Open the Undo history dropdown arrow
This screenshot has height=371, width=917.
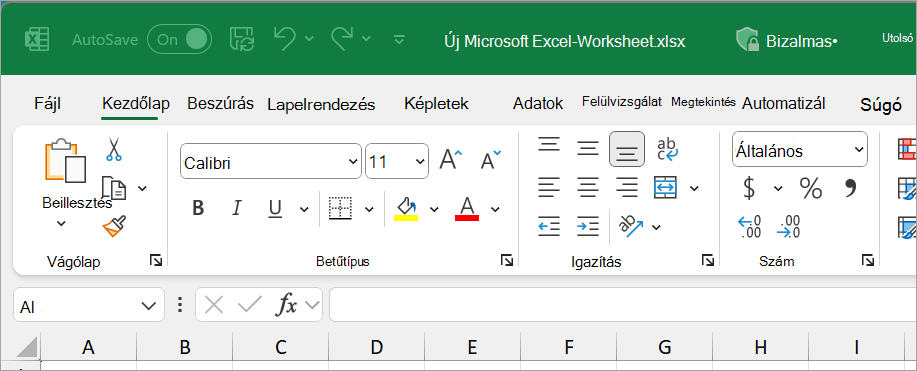309,39
